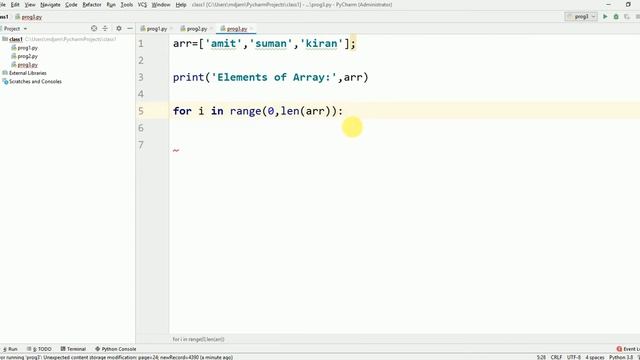This screenshot has height=360, width=640.
Task: Restore down the PyCharm window
Action: click(628, 5)
